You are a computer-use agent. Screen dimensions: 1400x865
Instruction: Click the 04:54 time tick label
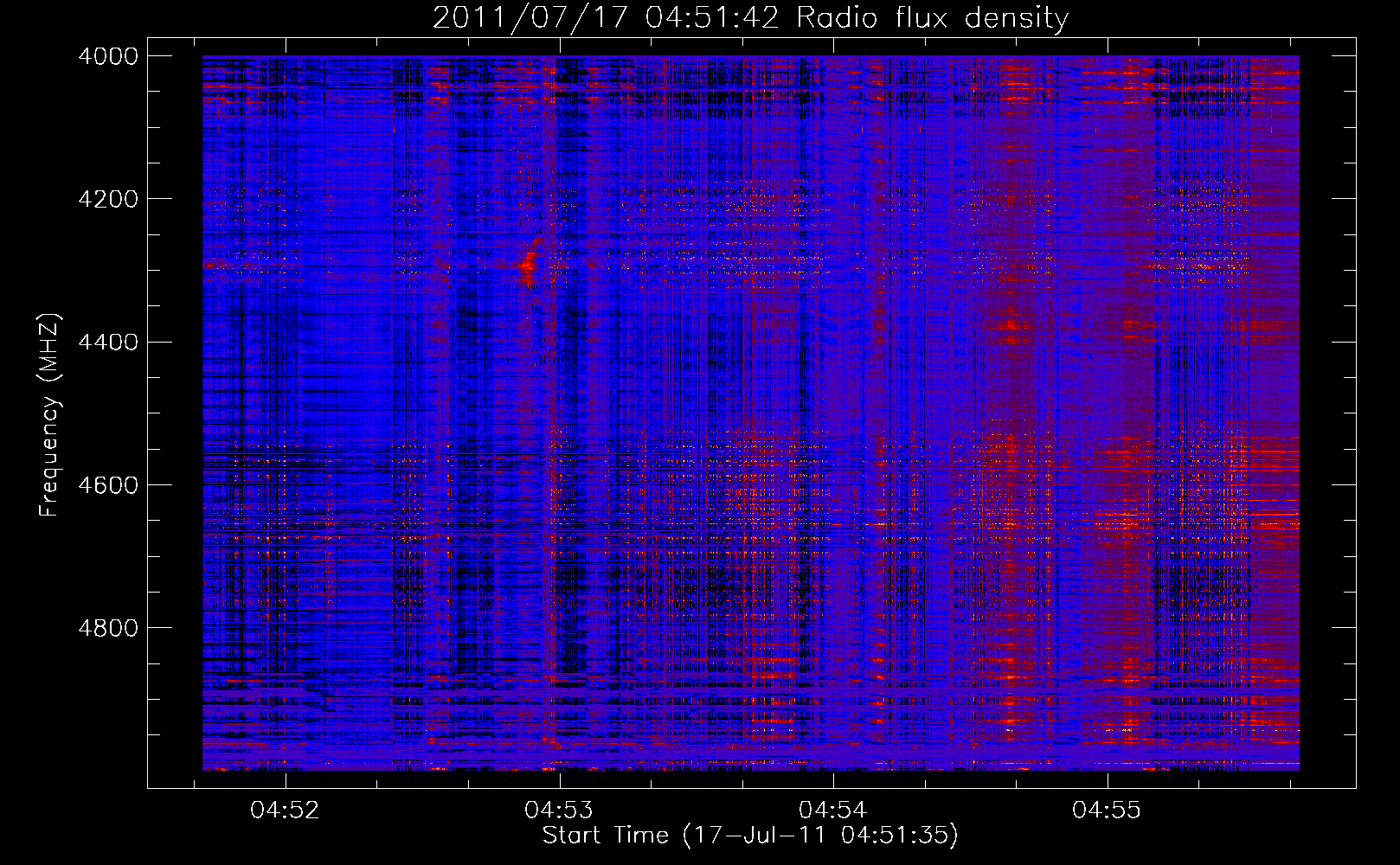click(x=832, y=811)
